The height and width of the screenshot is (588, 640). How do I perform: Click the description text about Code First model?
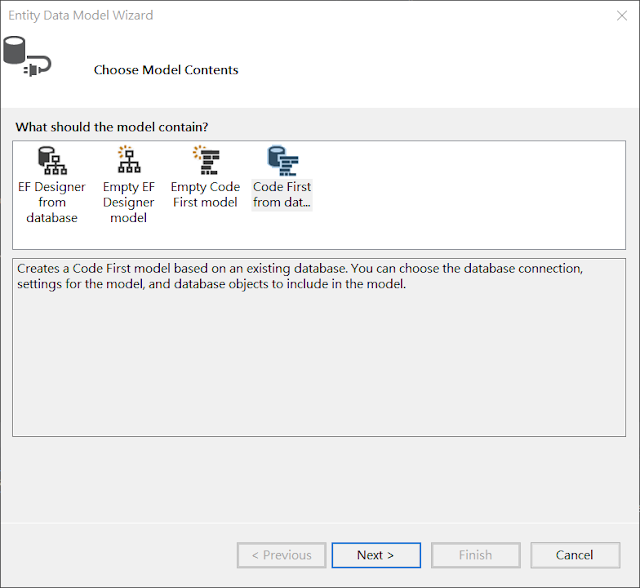(x=300, y=276)
